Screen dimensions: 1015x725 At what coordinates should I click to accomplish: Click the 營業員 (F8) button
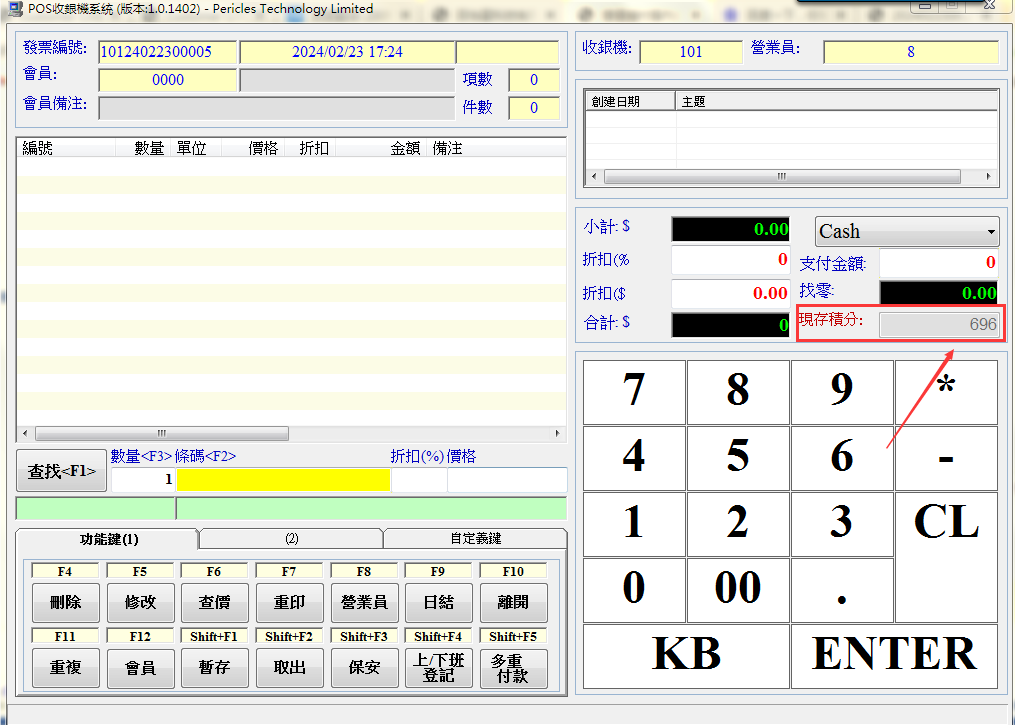click(x=364, y=602)
